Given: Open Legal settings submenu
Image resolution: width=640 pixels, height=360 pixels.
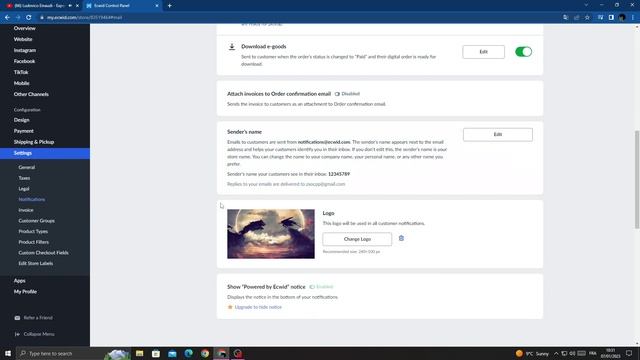Looking at the screenshot, I should point(24,189).
